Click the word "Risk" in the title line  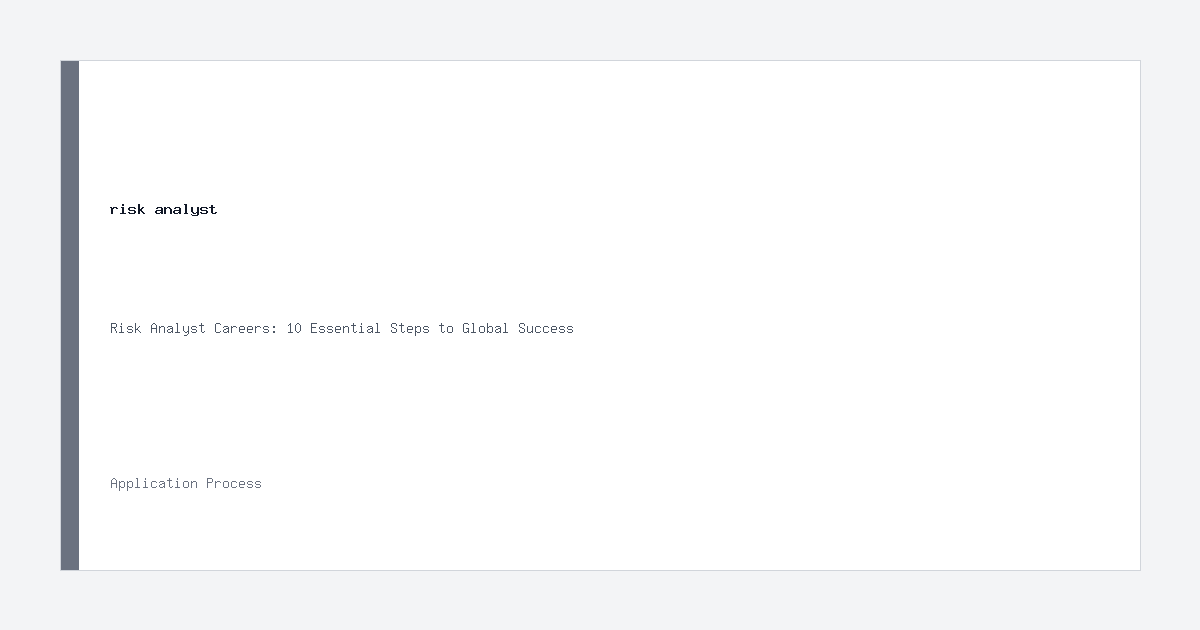point(126,328)
